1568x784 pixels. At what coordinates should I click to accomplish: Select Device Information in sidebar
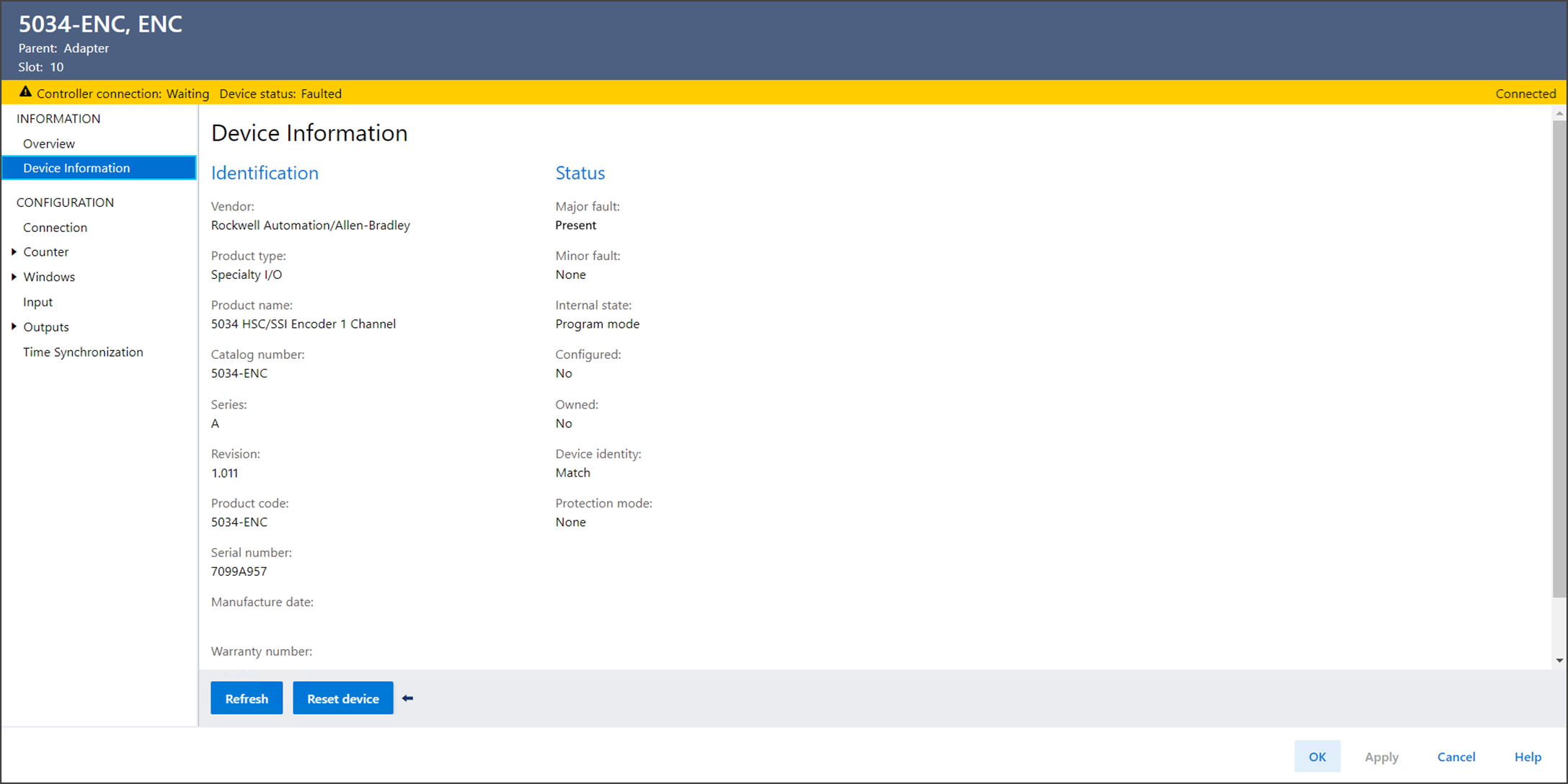[x=76, y=168]
